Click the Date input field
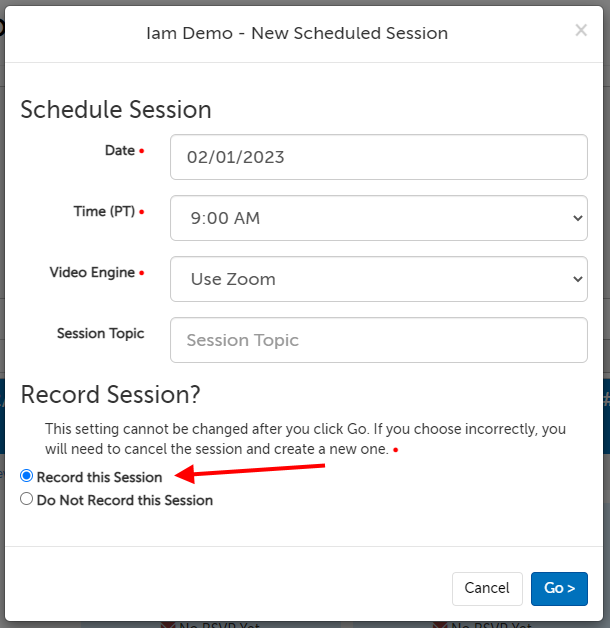 pyautogui.click(x=378, y=157)
